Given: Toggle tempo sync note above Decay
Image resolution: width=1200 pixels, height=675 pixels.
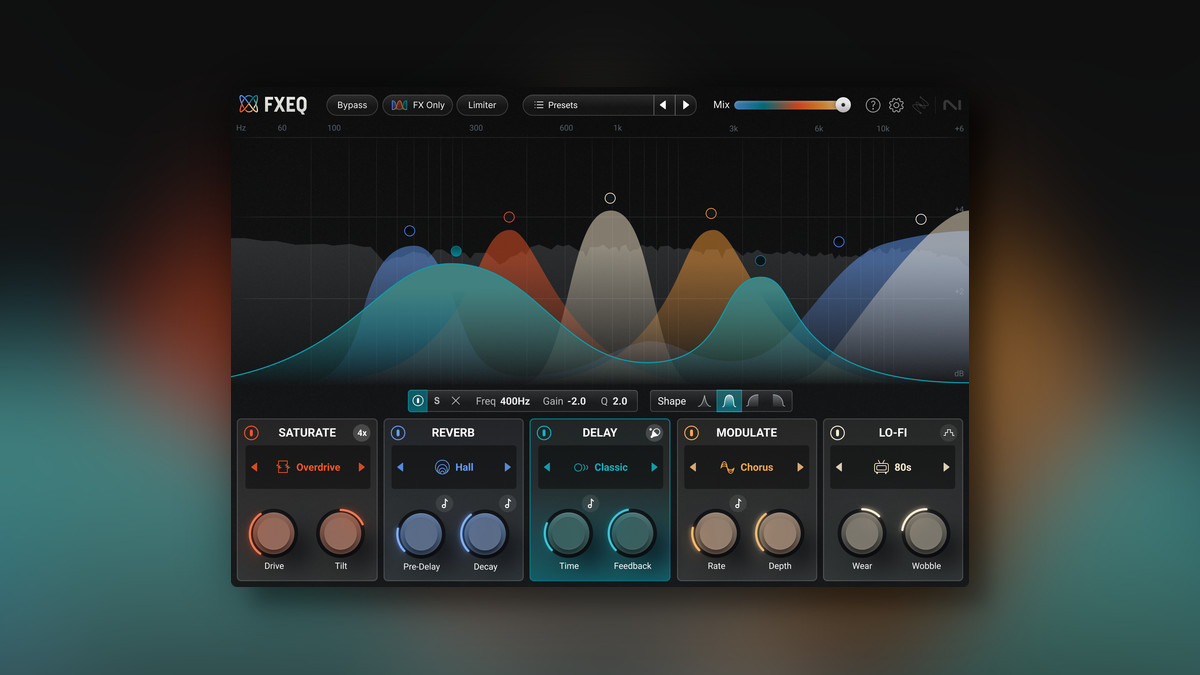Looking at the screenshot, I should (x=508, y=503).
